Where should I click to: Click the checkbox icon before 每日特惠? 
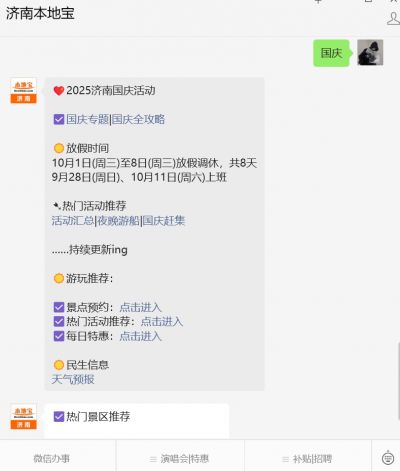[59, 336]
